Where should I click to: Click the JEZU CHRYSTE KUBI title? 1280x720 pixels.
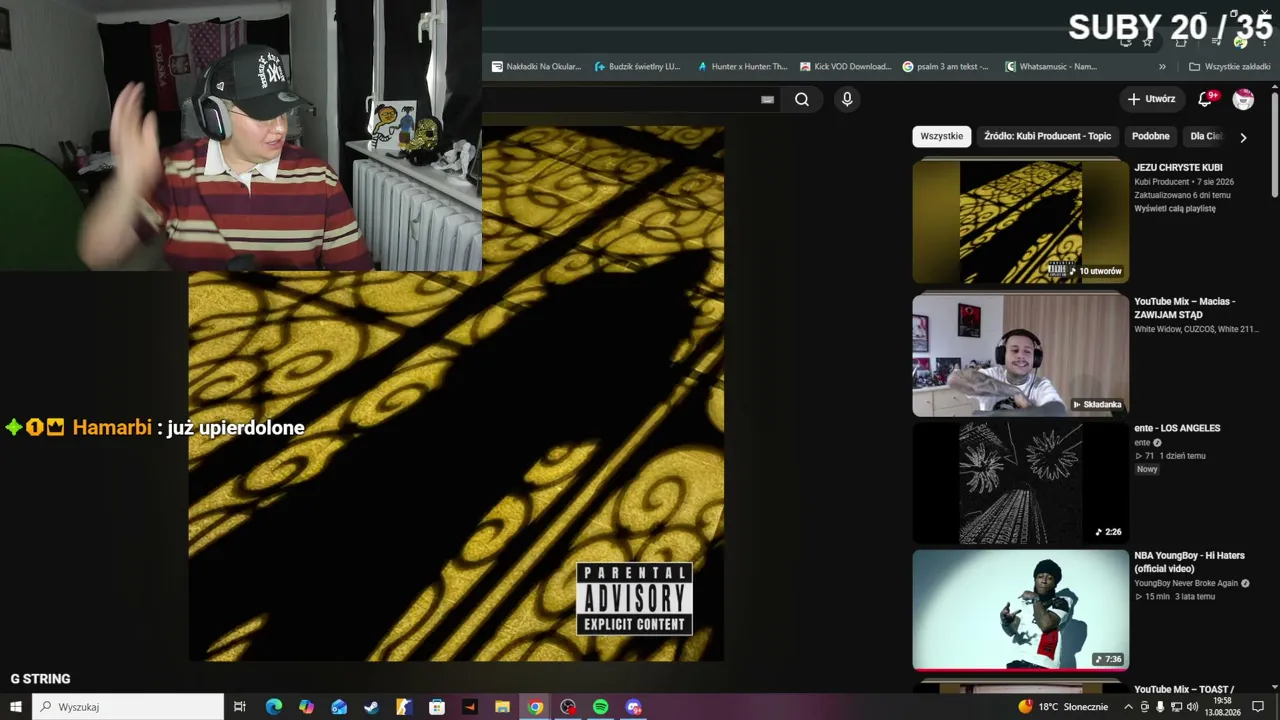(x=1178, y=168)
